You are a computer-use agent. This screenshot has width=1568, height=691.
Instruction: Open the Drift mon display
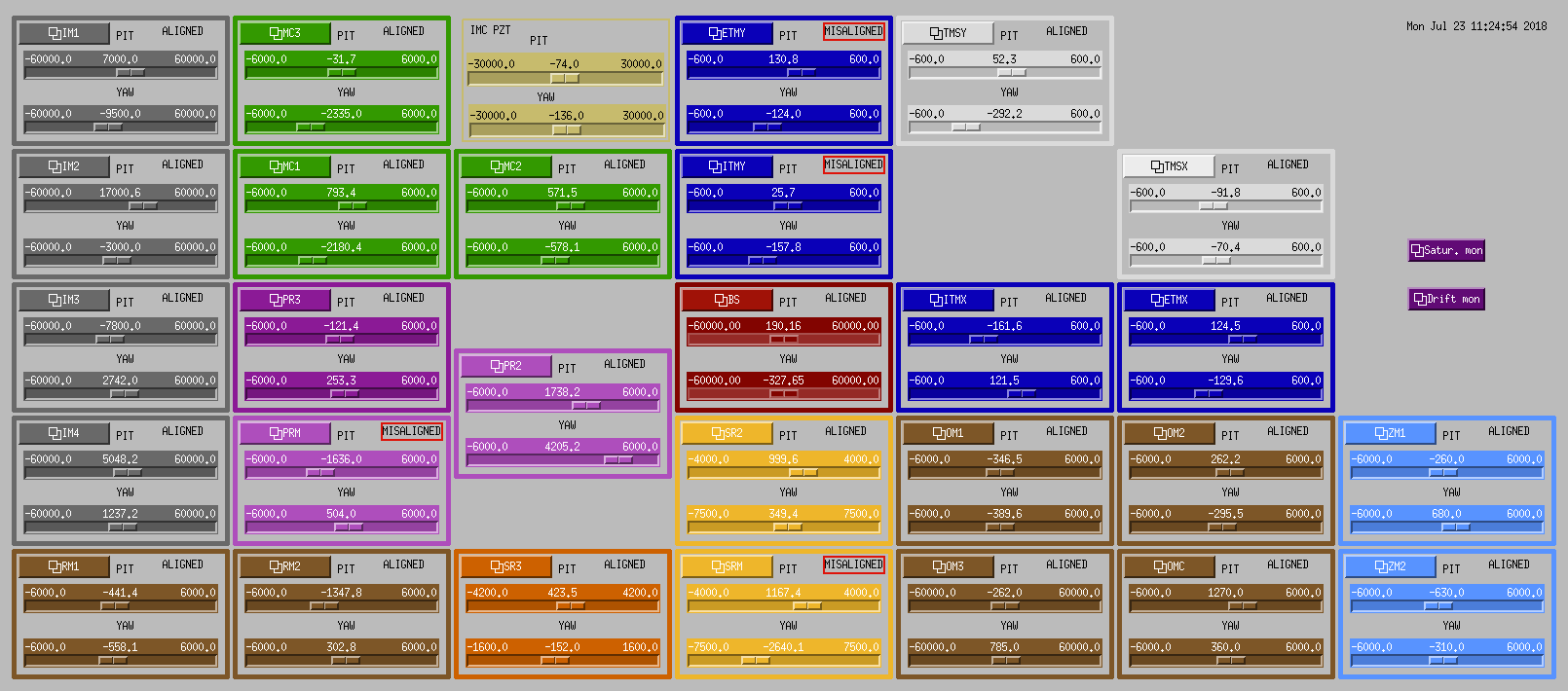(x=1447, y=300)
